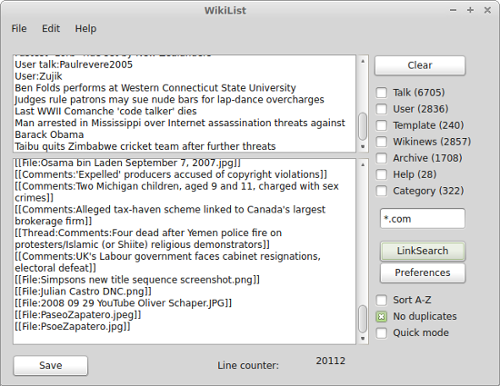Tick the User (2836) checkbox

pos(381,109)
